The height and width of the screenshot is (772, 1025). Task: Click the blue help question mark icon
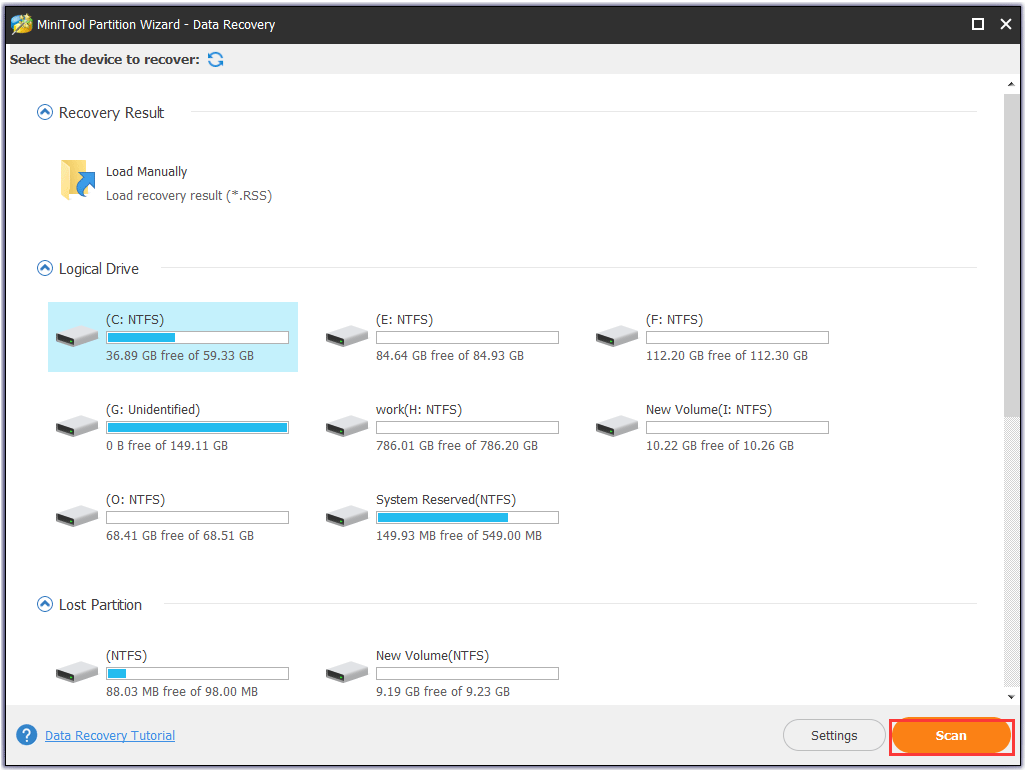(x=27, y=735)
